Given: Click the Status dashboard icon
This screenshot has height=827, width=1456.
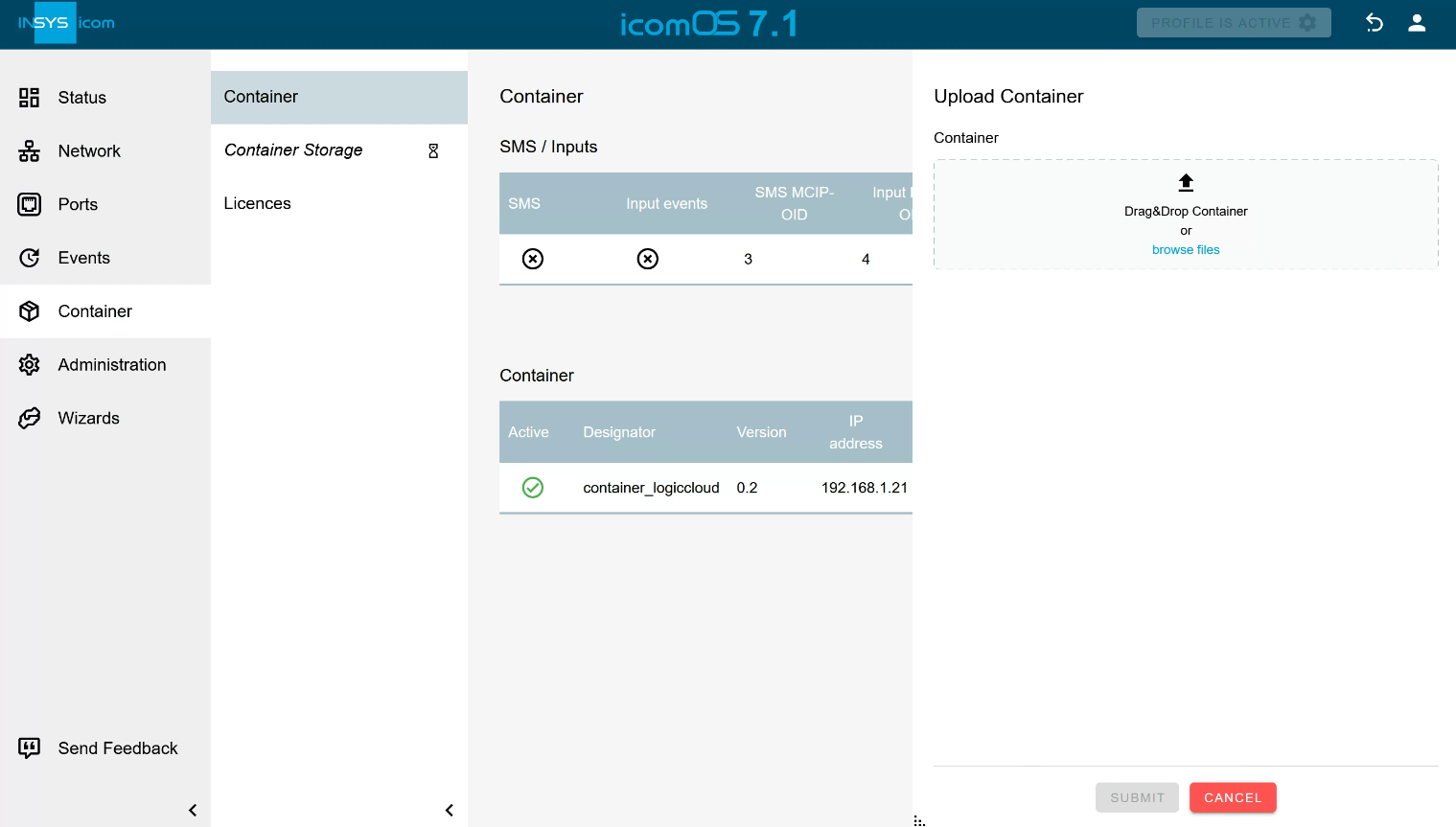Looking at the screenshot, I should [x=30, y=98].
